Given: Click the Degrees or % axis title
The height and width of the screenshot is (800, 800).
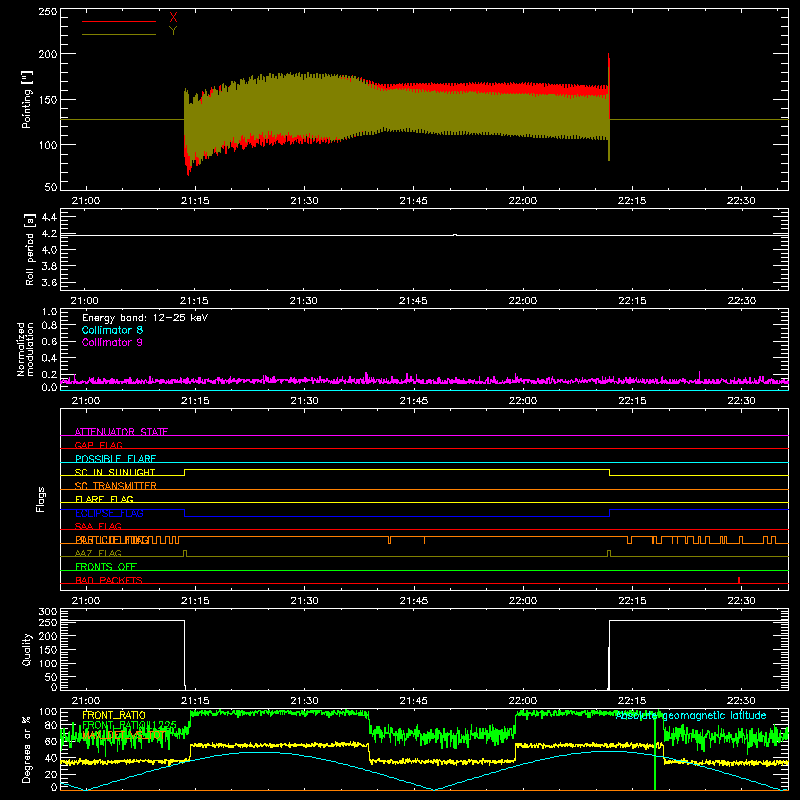Looking at the screenshot, I should 27,750.
